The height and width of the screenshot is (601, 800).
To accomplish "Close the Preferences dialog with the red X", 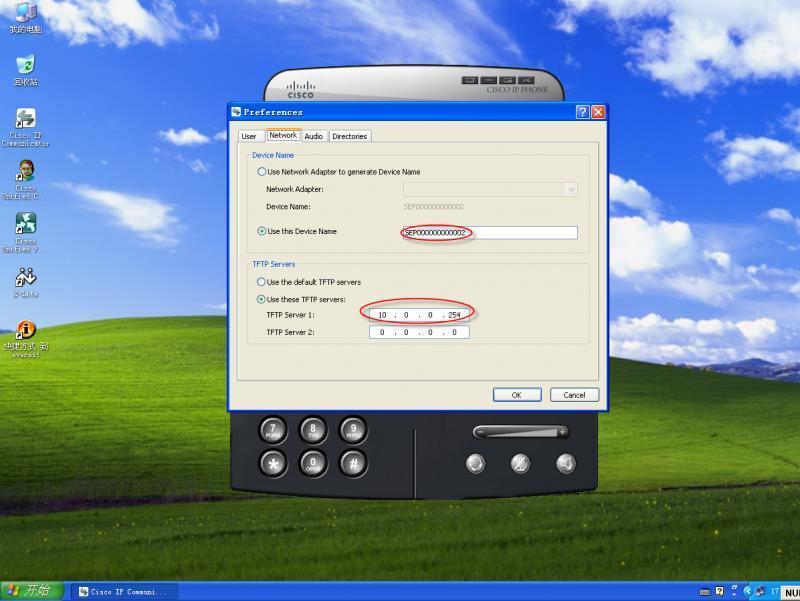I will tap(598, 112).
